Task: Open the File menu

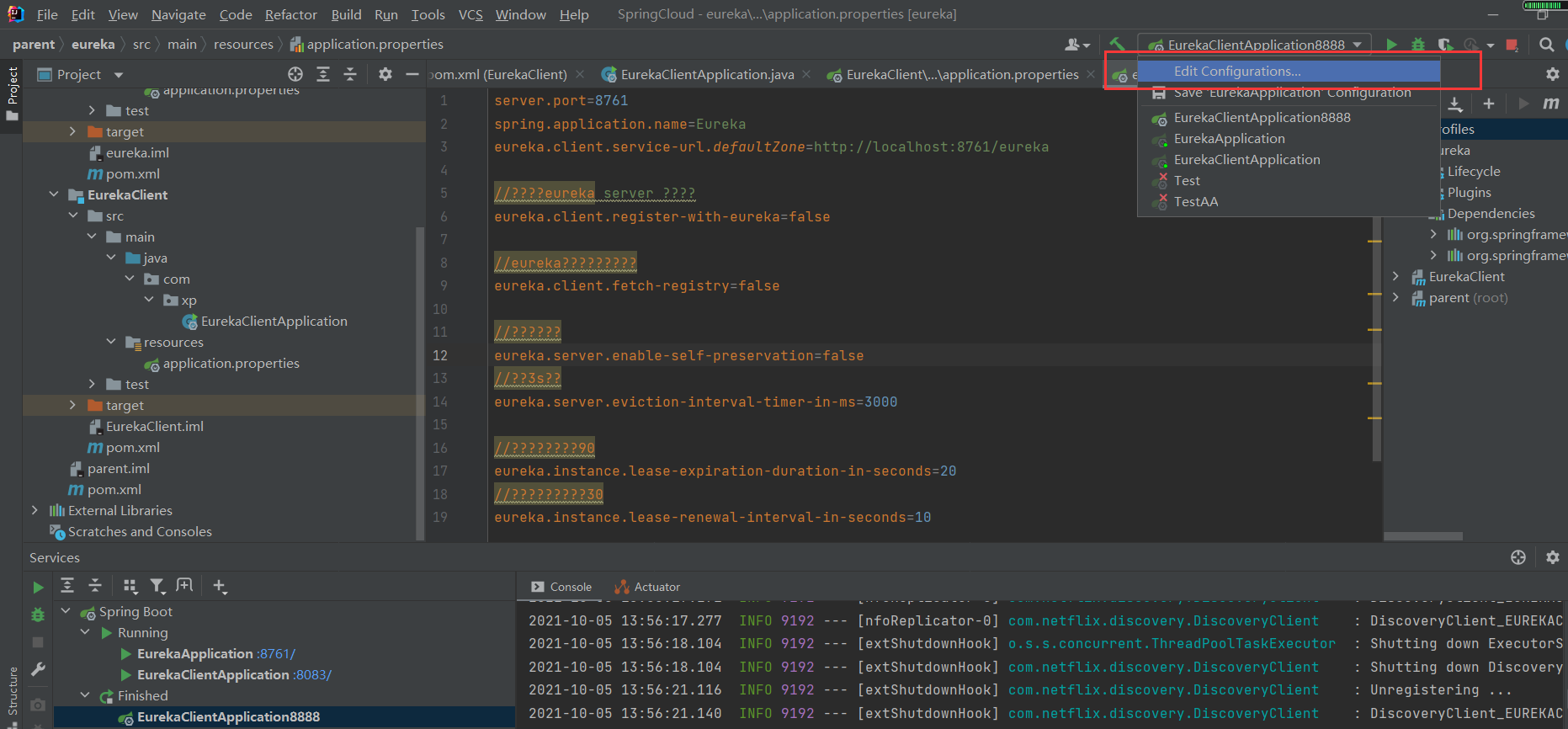Action: 47,14
